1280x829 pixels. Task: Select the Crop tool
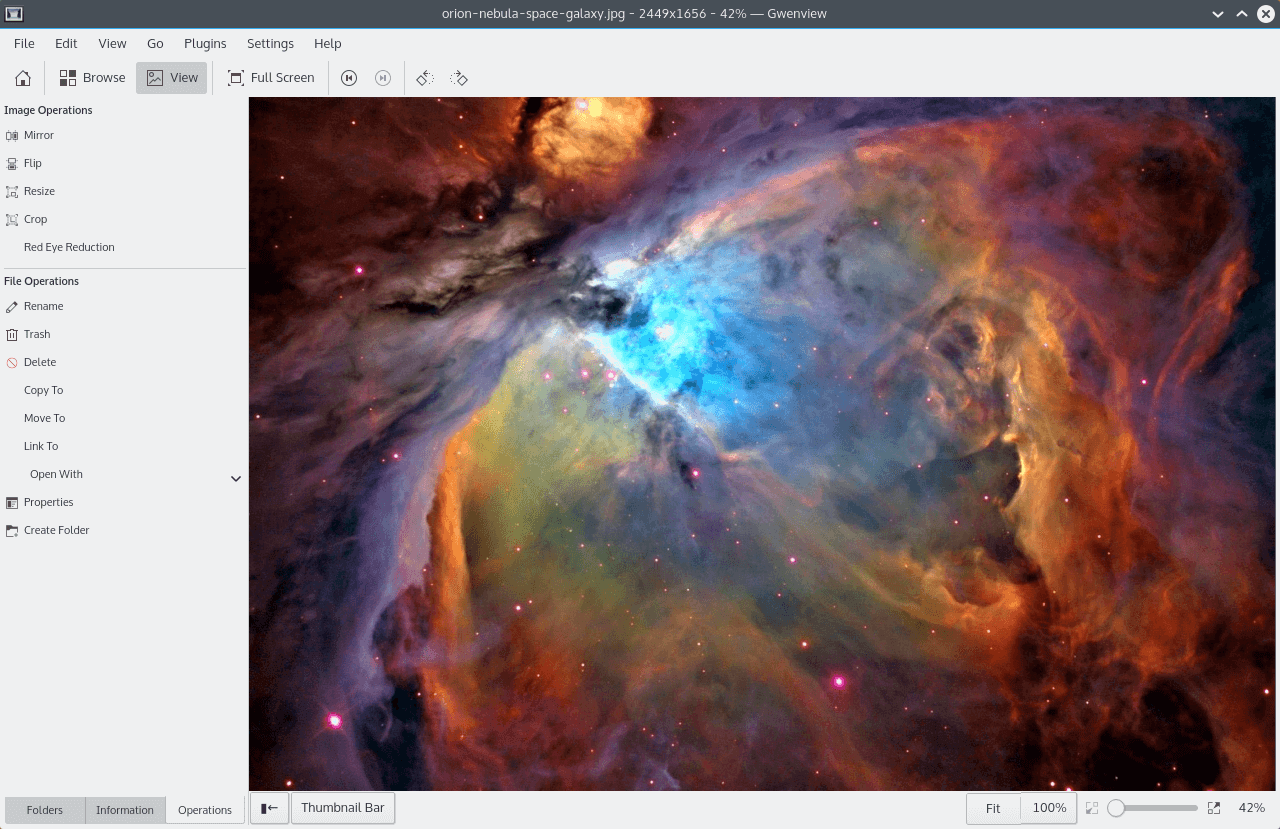coord(33,219)
